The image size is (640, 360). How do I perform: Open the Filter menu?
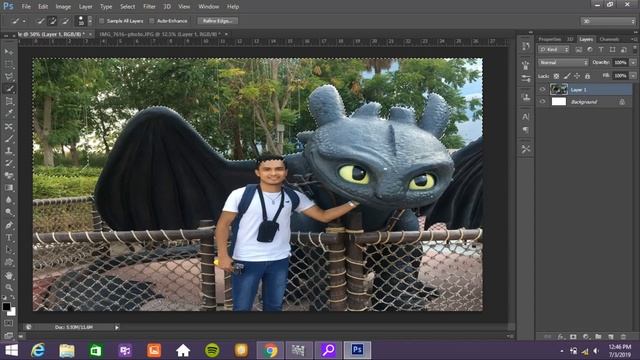click(x=149, y=7)
